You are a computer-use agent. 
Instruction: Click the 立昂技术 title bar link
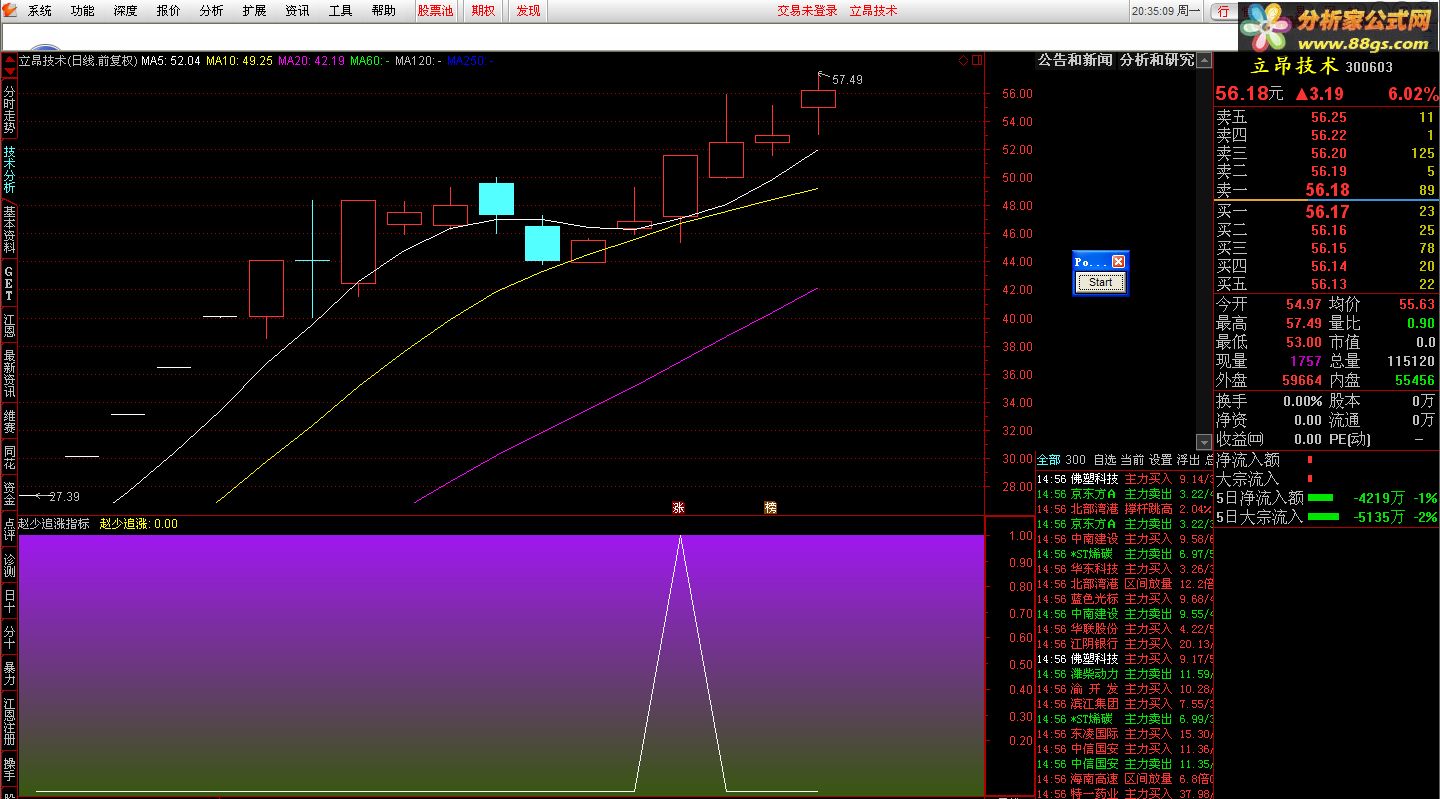(x=873, y=11)
